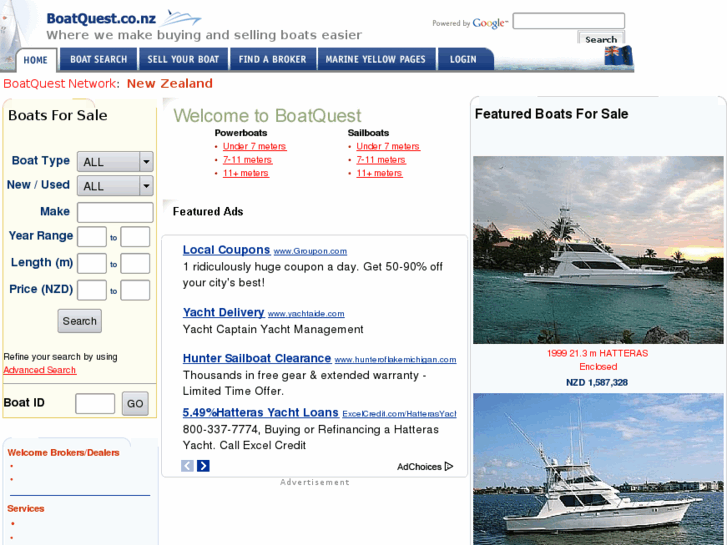Open Sailboats 7-11 meters link
Screen dimensions: 727x545
pos(381,160)
